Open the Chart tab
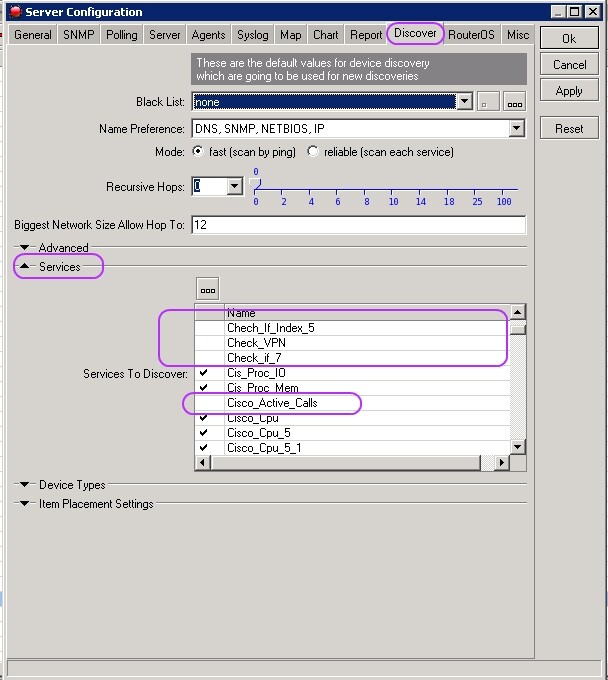The height and width of the screenshot is (680, 608). [x=325, y=35]
